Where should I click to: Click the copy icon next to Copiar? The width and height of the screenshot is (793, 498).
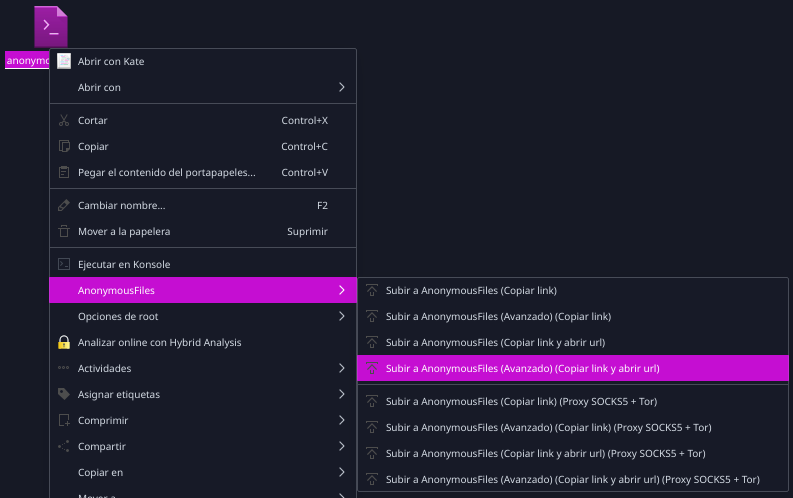[x=64, y=146]
